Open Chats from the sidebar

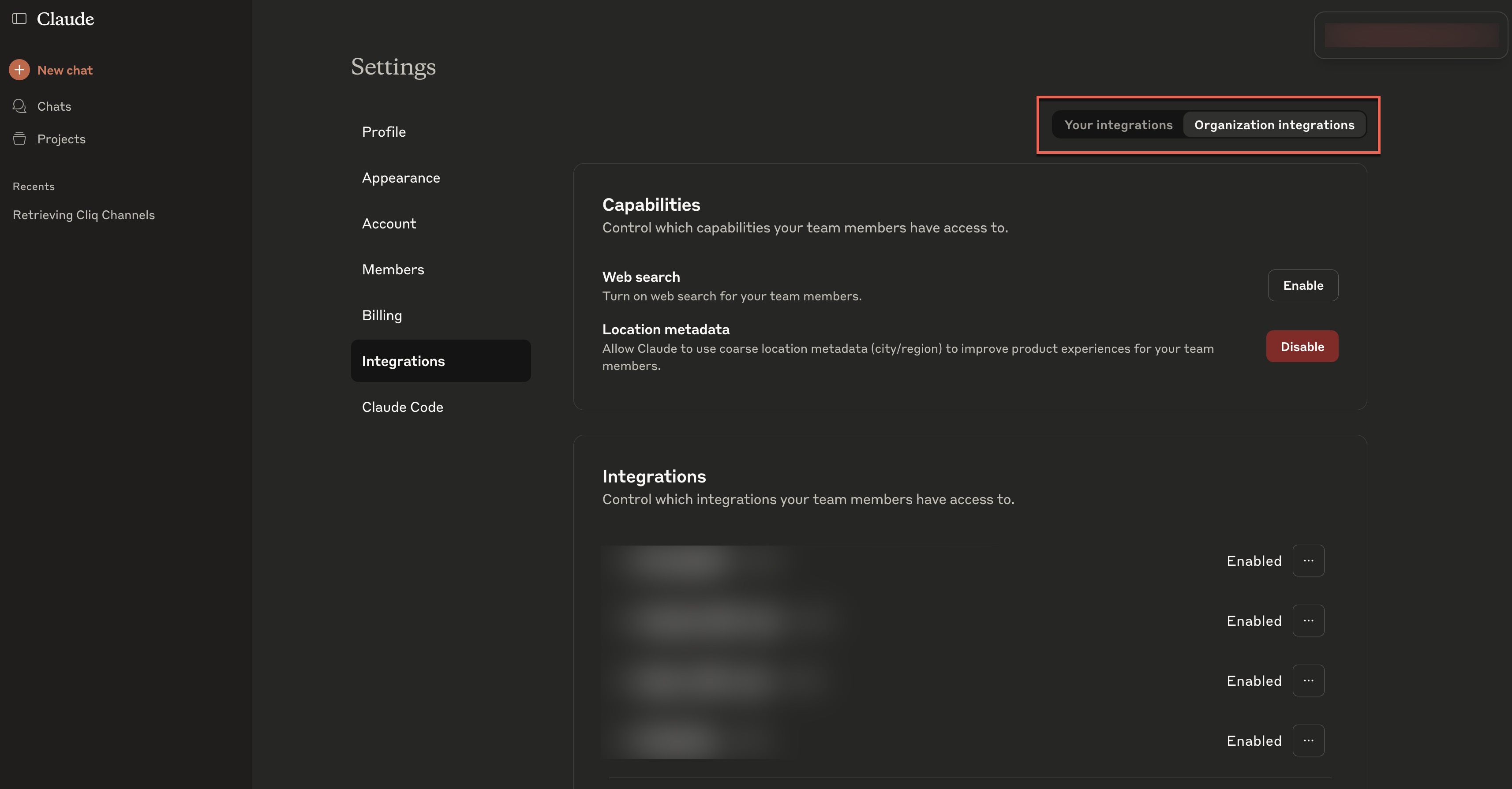click(53, 106)
